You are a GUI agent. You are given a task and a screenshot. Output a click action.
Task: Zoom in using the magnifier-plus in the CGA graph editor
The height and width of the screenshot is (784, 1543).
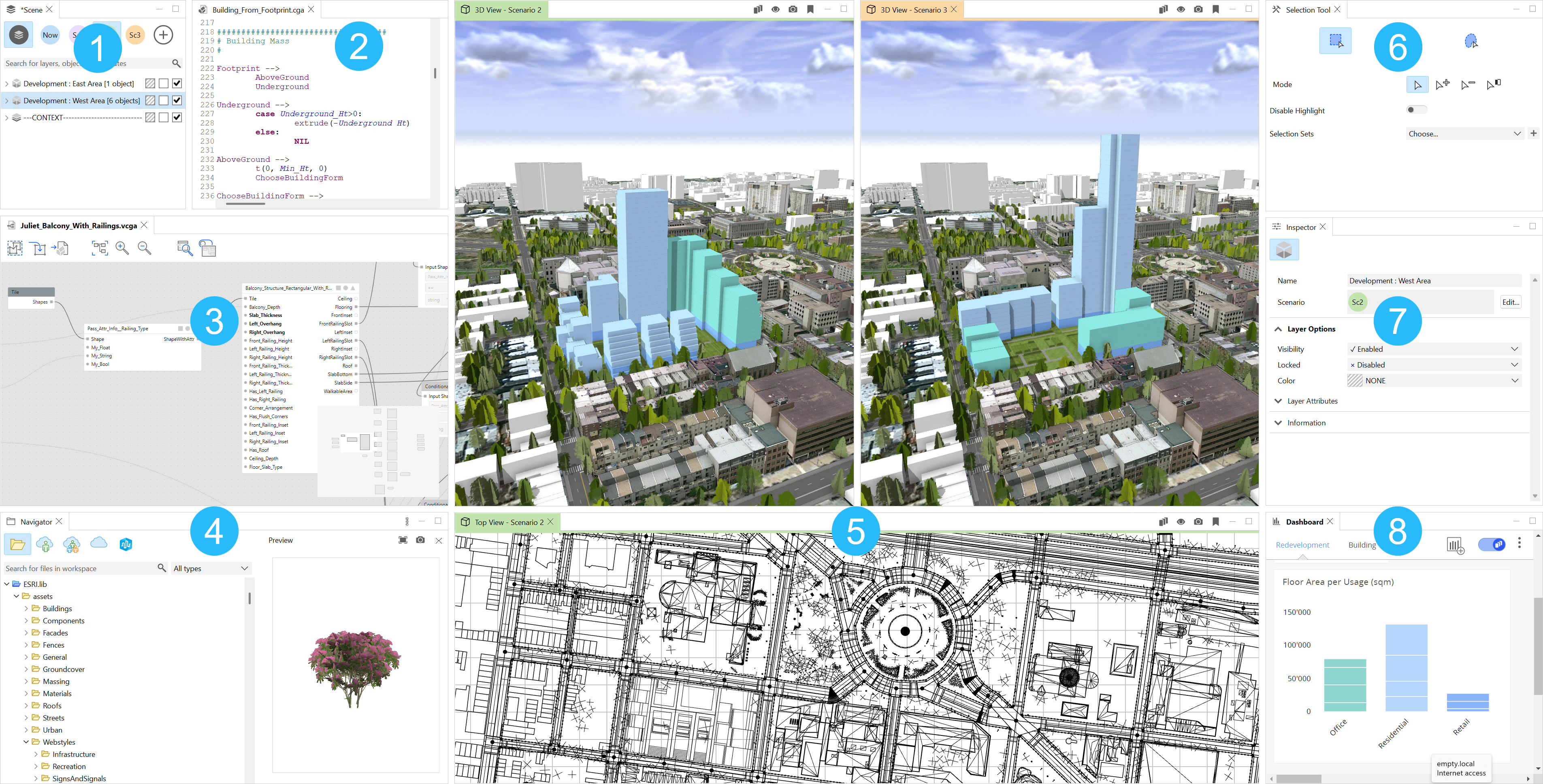tap(123, 249)
